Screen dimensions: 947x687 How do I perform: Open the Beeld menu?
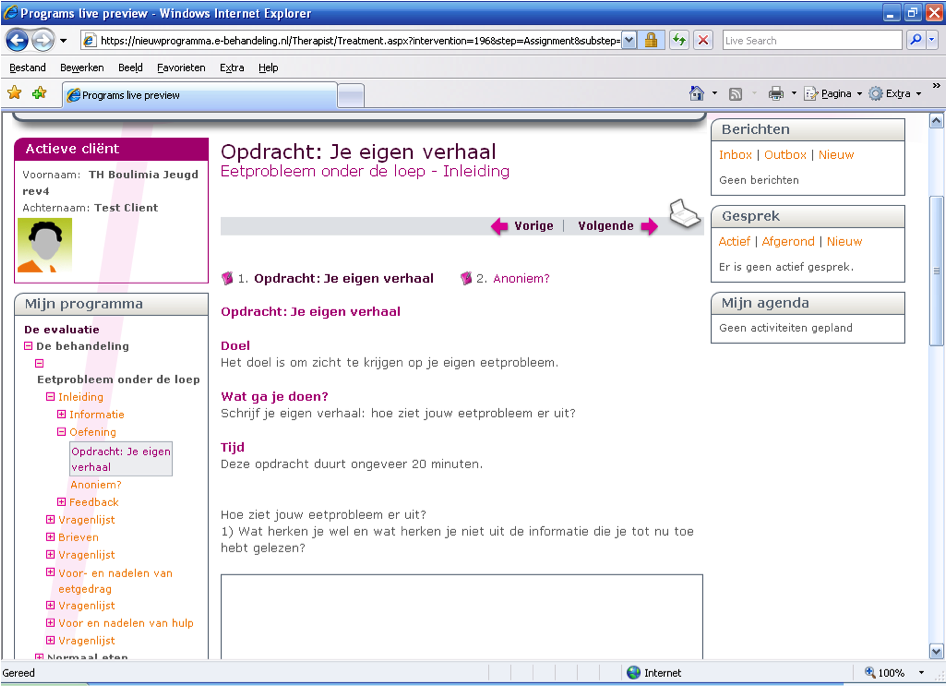point(130,68)
